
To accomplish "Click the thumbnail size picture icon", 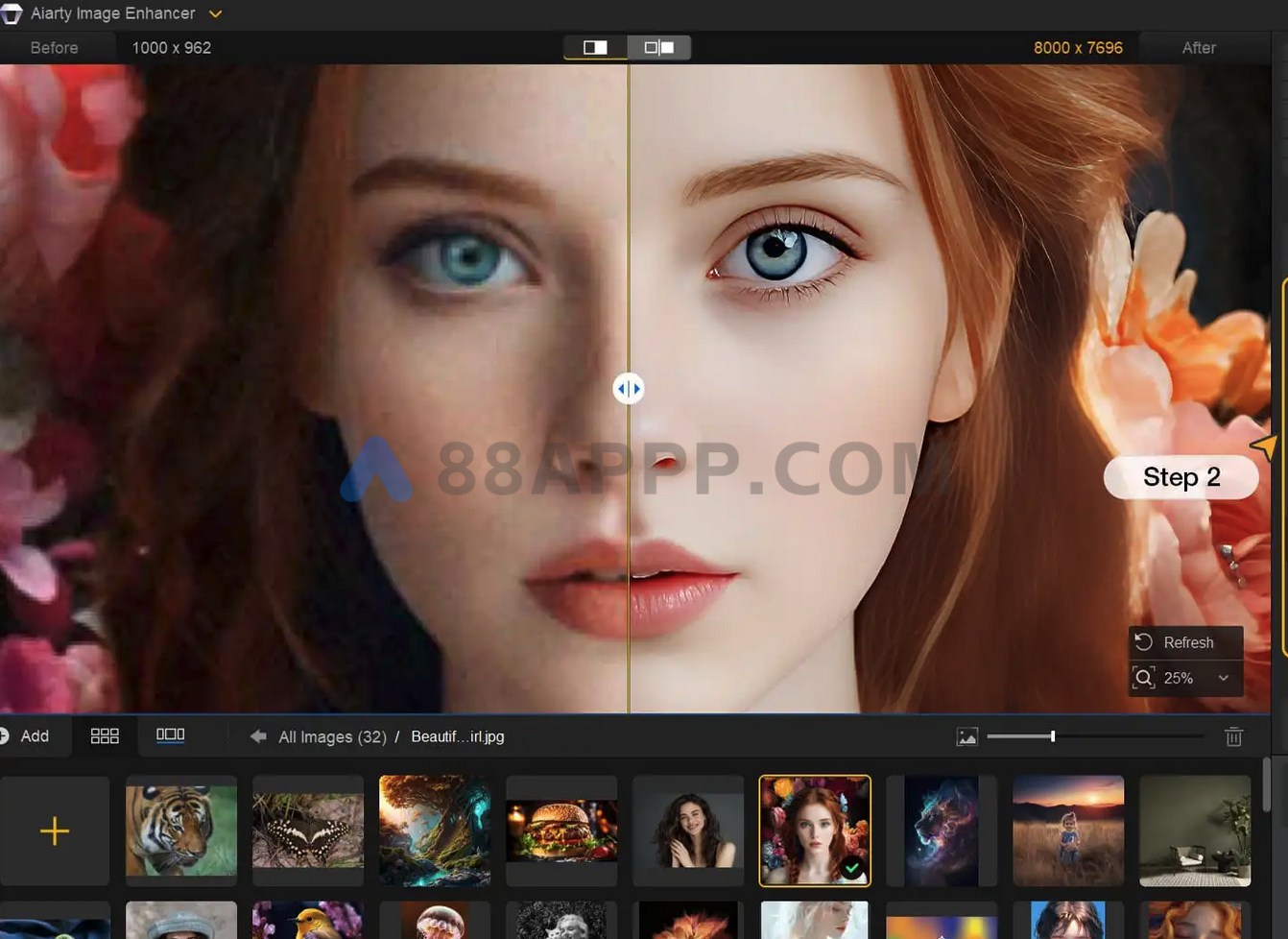I will click(967, 736).
